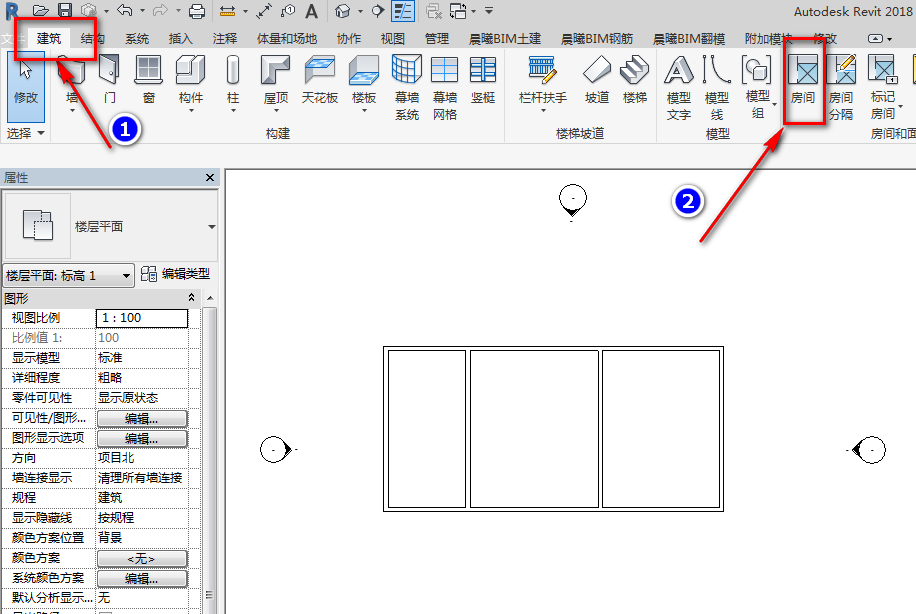This screenshot has height=614, width=916.
Task: Open a file via the folder icon
Action: (40, 11)
